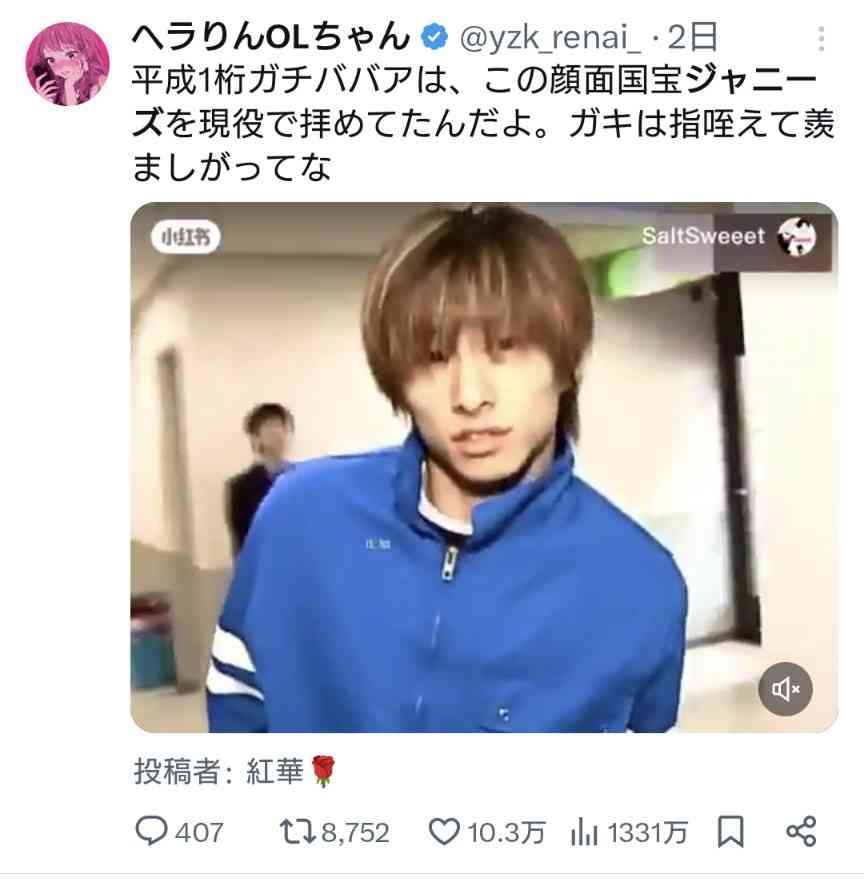Viewport: 864px width, 879px height.
Task: Bookmark this post
Action: click(731, 831)
